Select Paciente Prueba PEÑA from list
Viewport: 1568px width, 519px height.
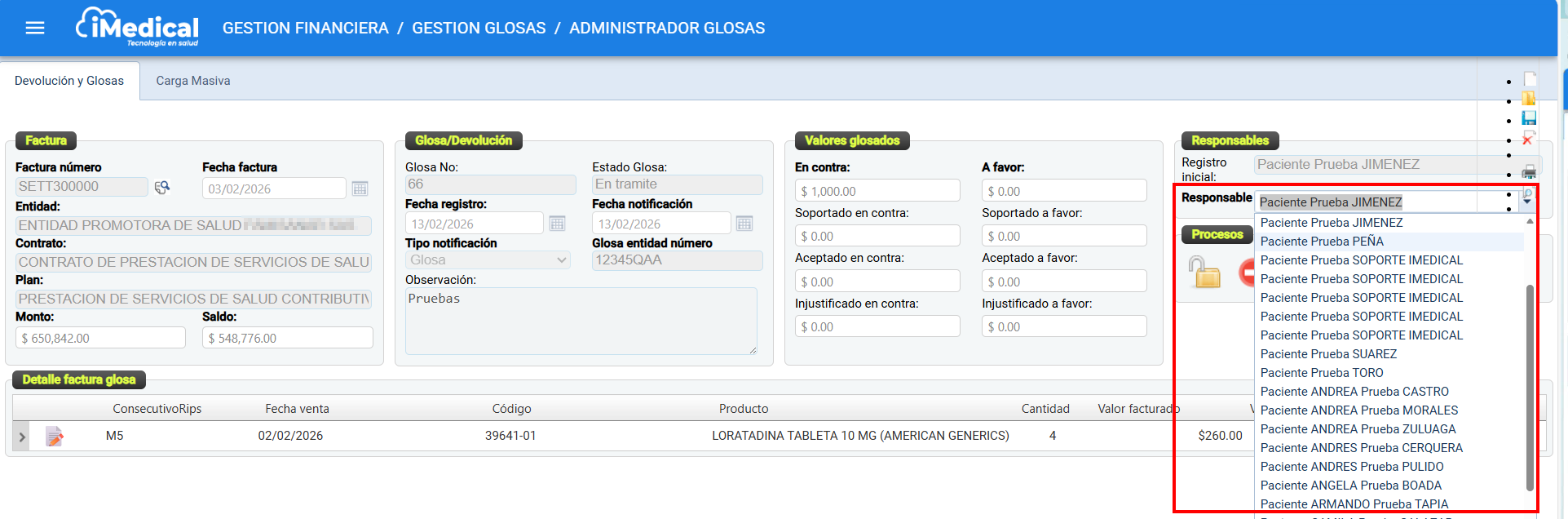1322,242
